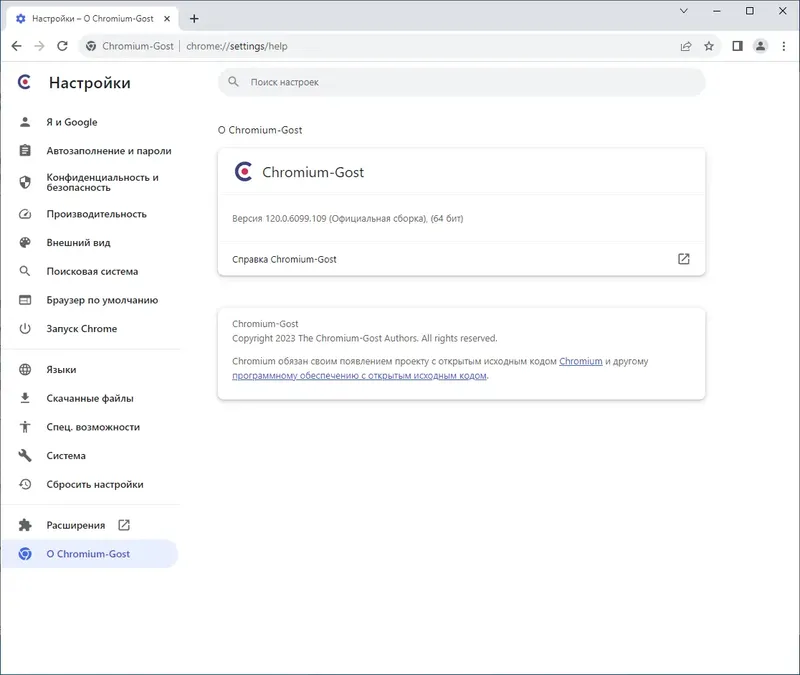Click the profile avatar icon
The image size is (800, 675).
[x=760, y=46]
